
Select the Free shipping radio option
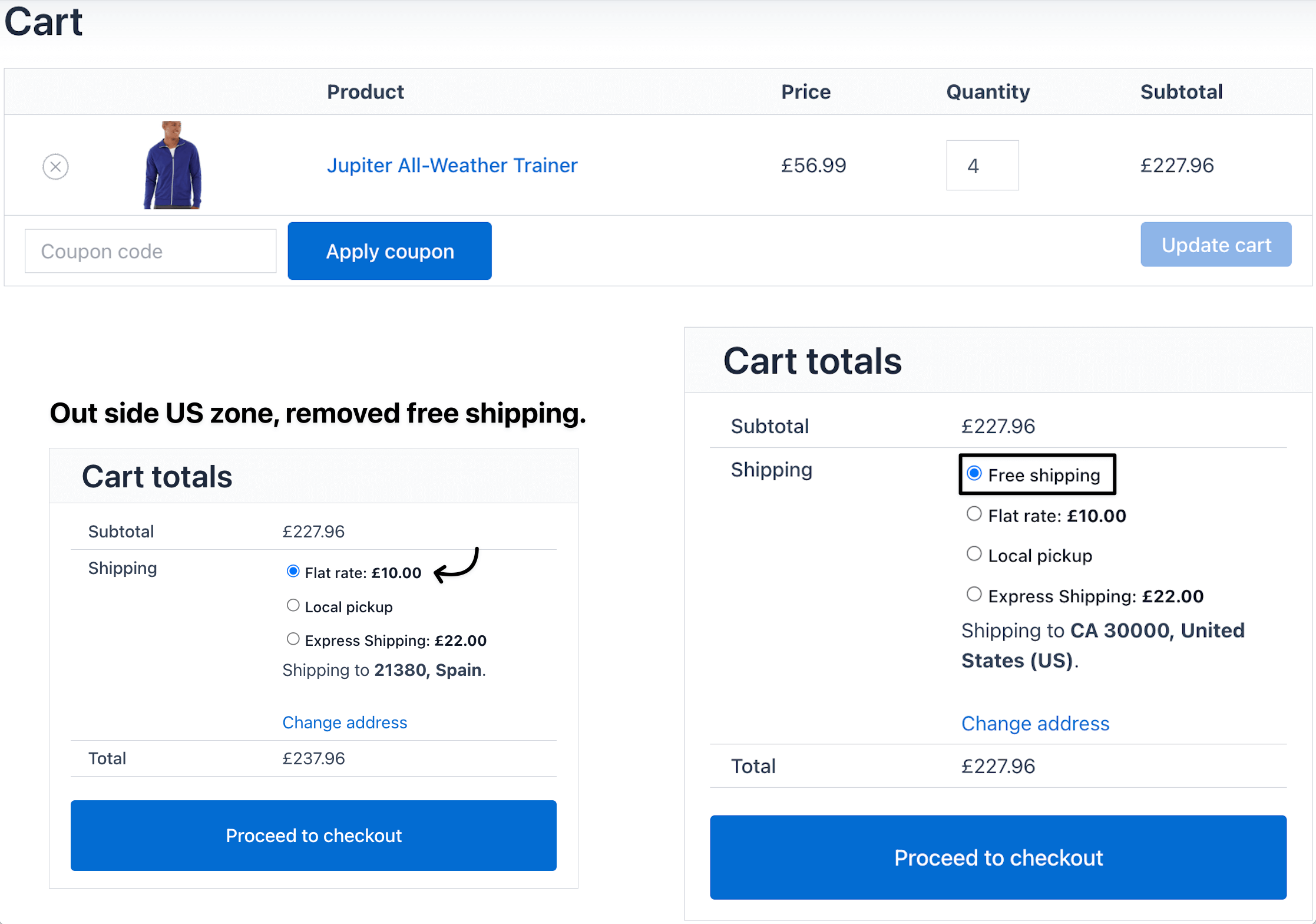point(974,474)
